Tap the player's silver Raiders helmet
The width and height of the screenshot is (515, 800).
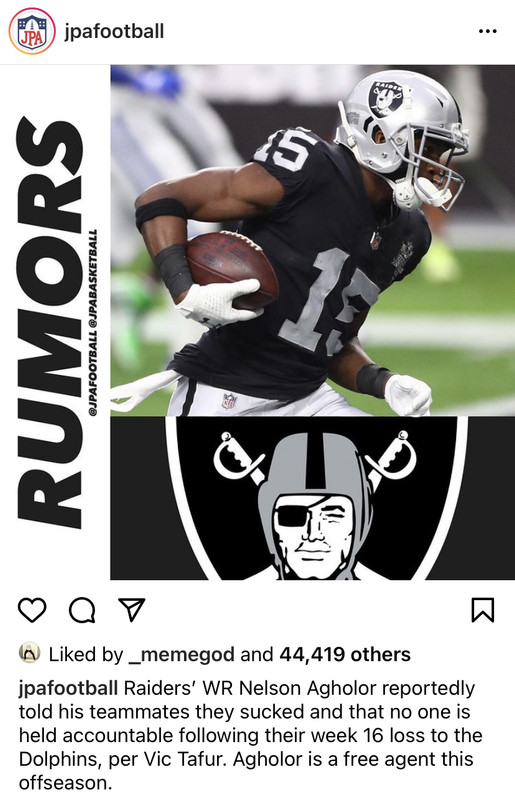[401, 138]
